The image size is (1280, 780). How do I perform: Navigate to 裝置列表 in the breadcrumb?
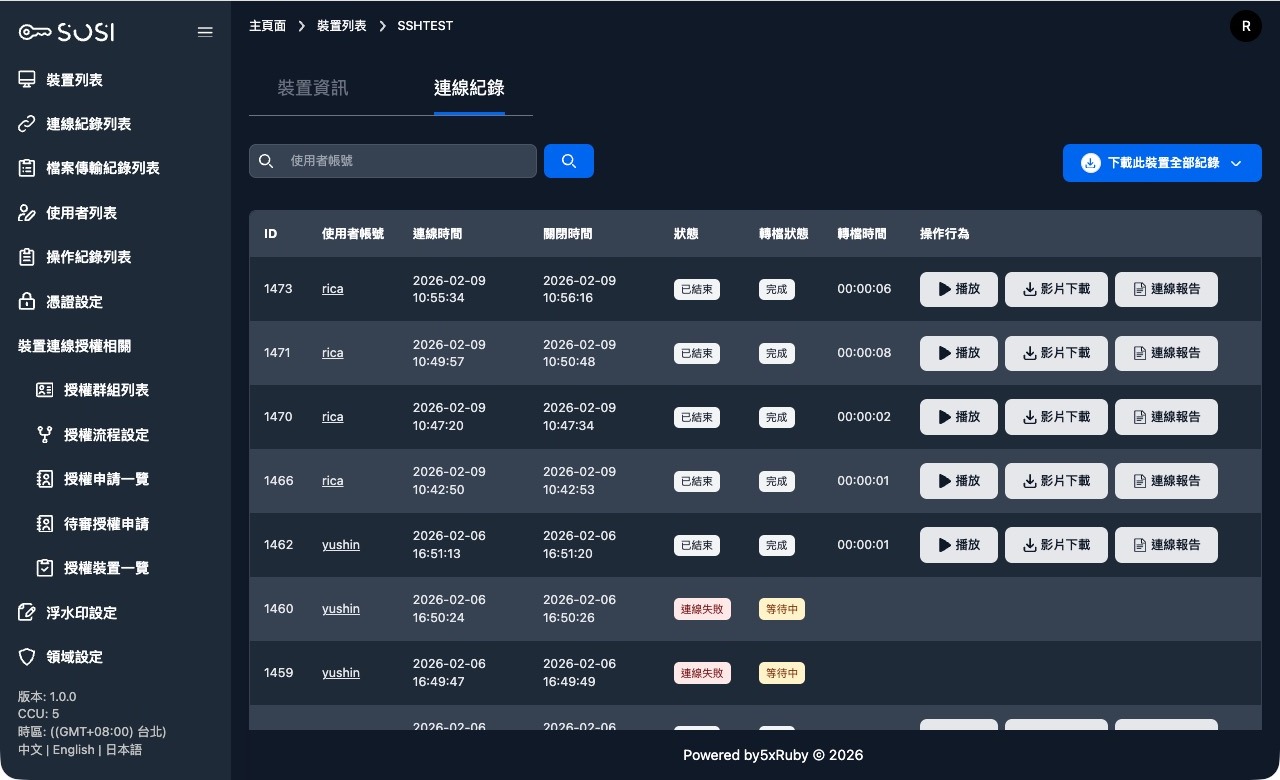pyautogui.click(x=341, y=26)
